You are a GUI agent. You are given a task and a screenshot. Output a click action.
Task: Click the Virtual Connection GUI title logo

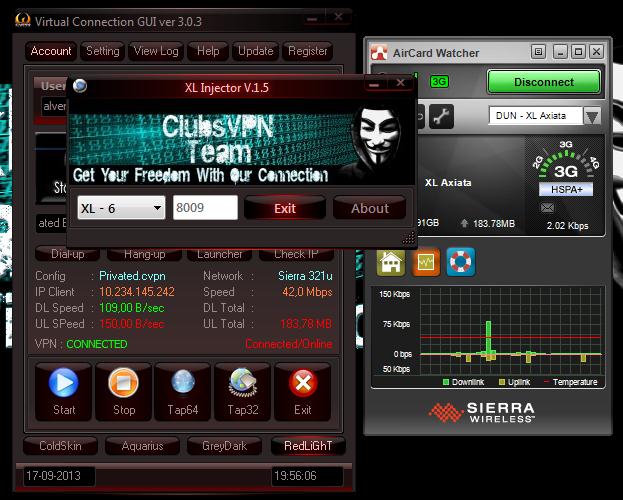pos(23,20)
